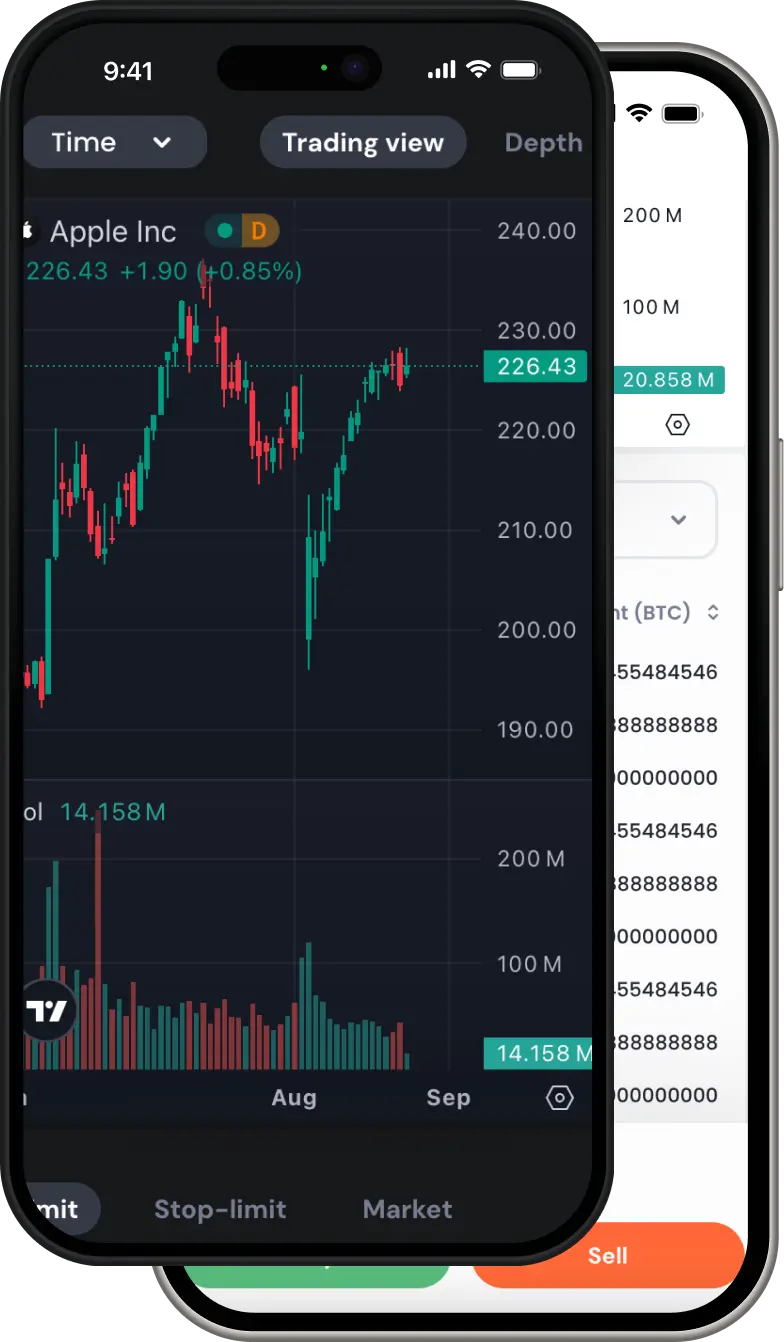The height and width of the screenshot is (1342, 784).
Task: Select the Stop-limit order type
Action: [220, 1209]
